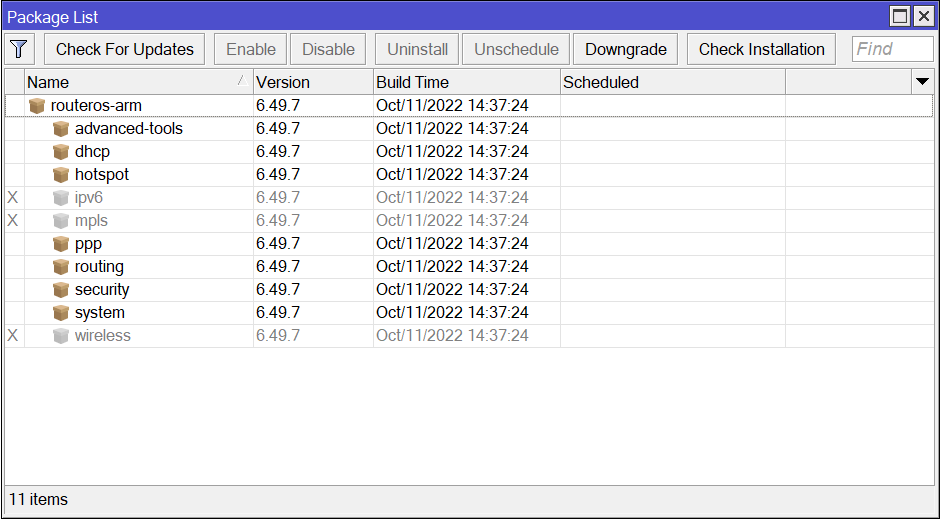This screenshot has width=942, height=522.
Task: Click the greyed ipv6 package icon
Action: click(x=61, y=198)
